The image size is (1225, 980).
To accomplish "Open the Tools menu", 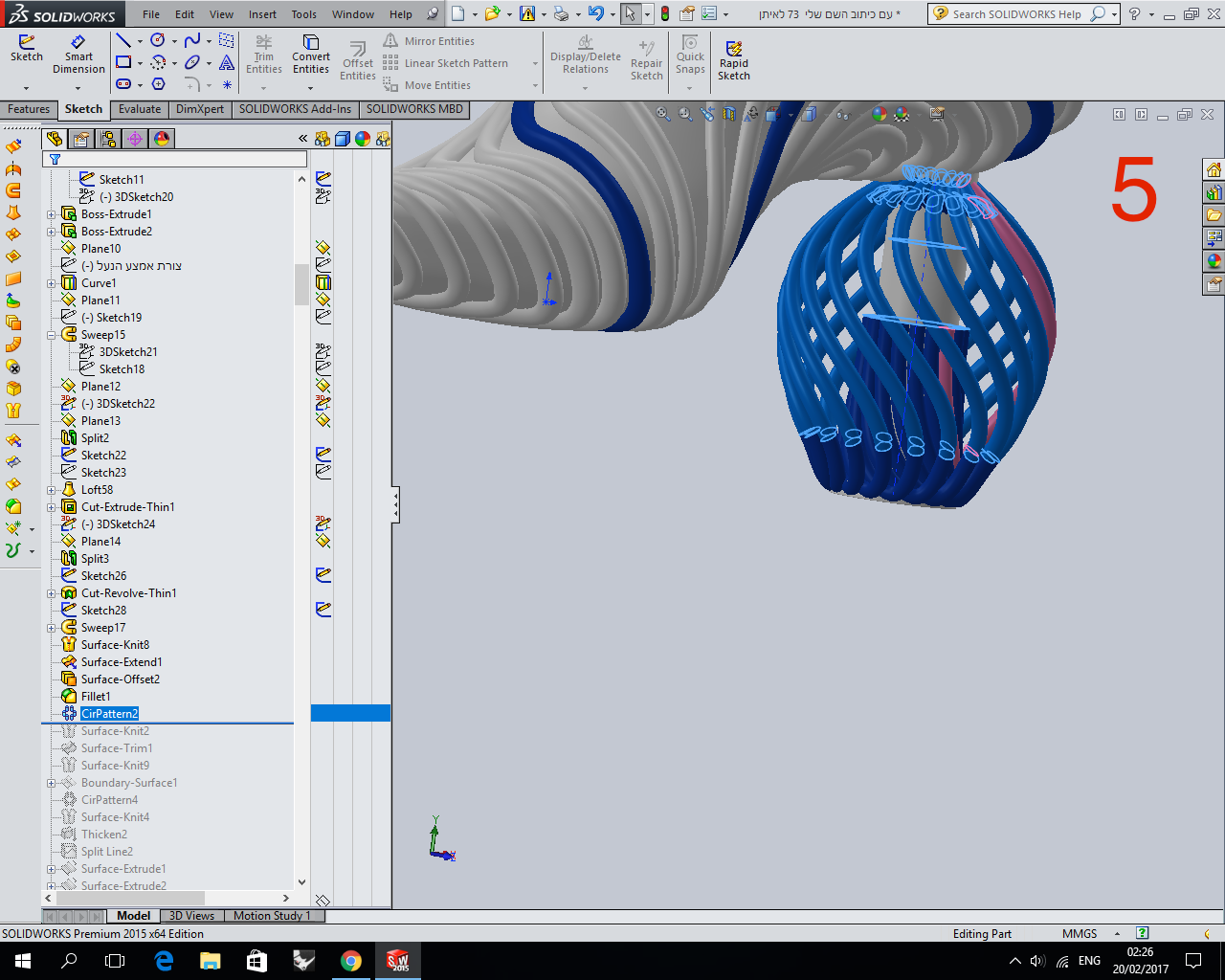I will click(x=304, y=14).
